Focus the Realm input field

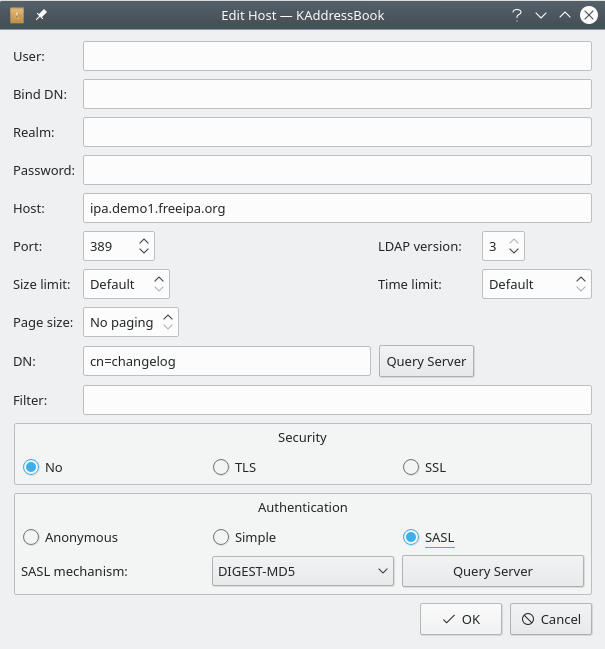coord(337,132)
